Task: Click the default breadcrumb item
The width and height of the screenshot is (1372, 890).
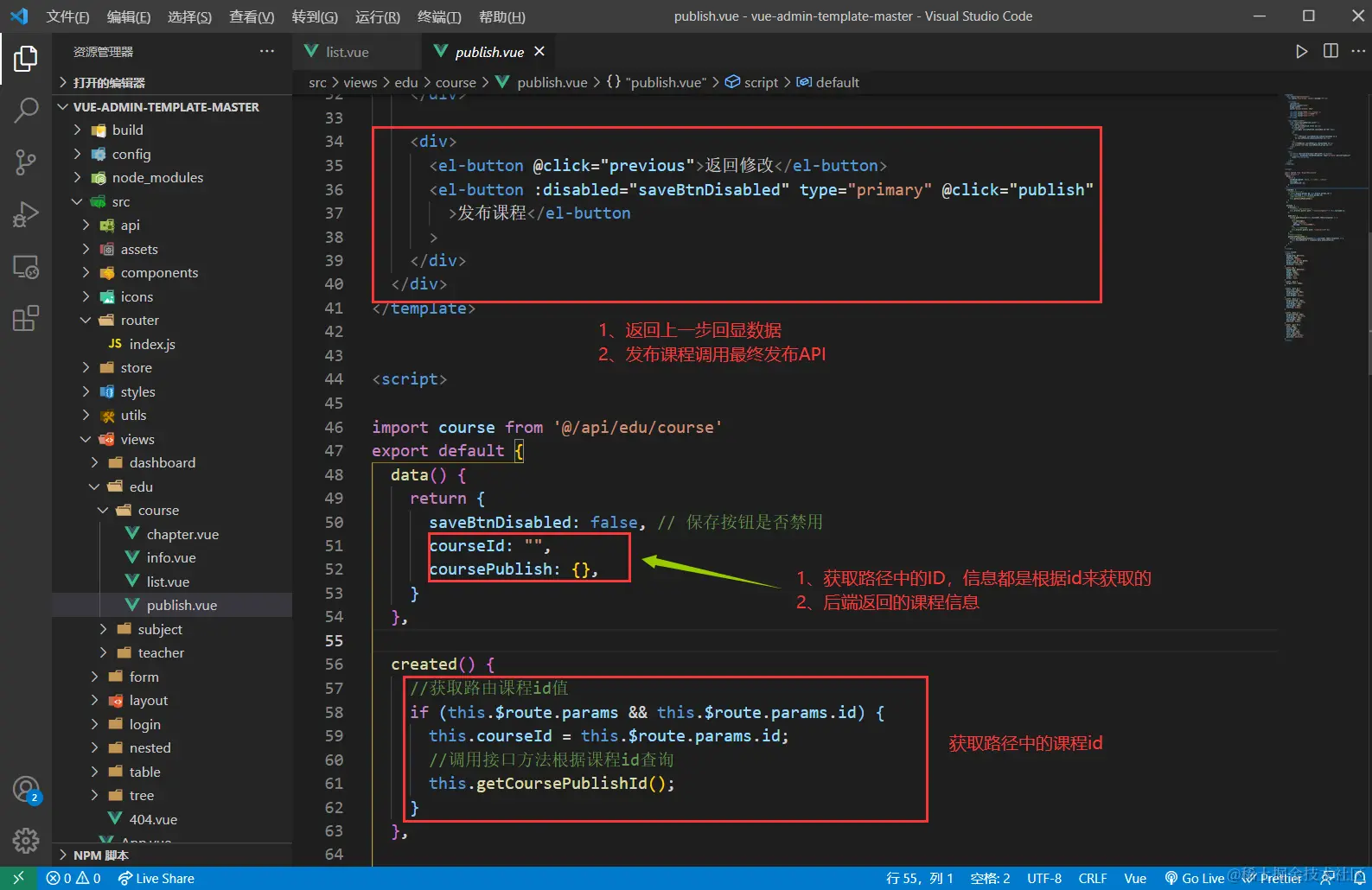Action: click(828, 82)
